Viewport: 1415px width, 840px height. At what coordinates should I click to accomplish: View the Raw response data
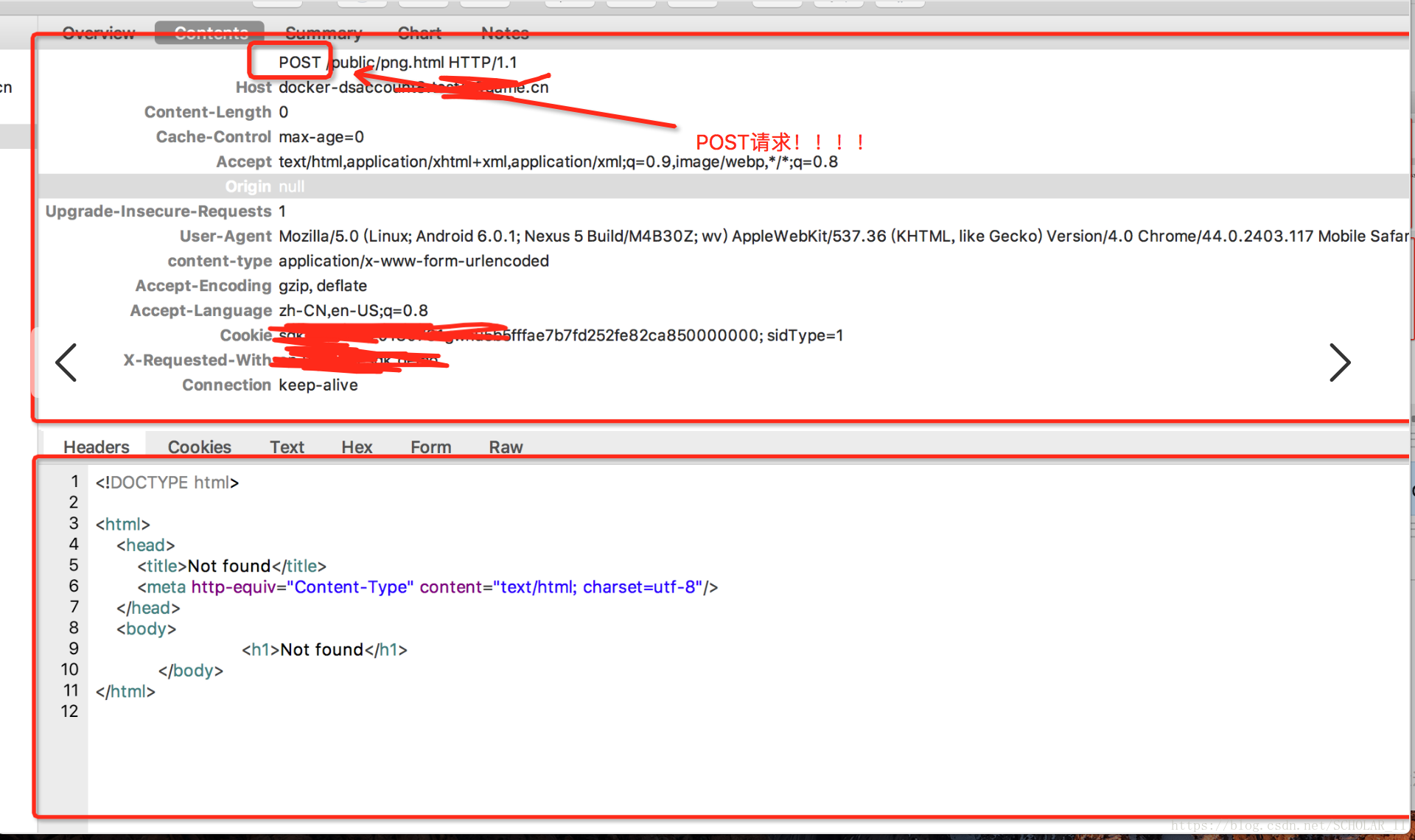pyautogui.click(x=506, y=447)
